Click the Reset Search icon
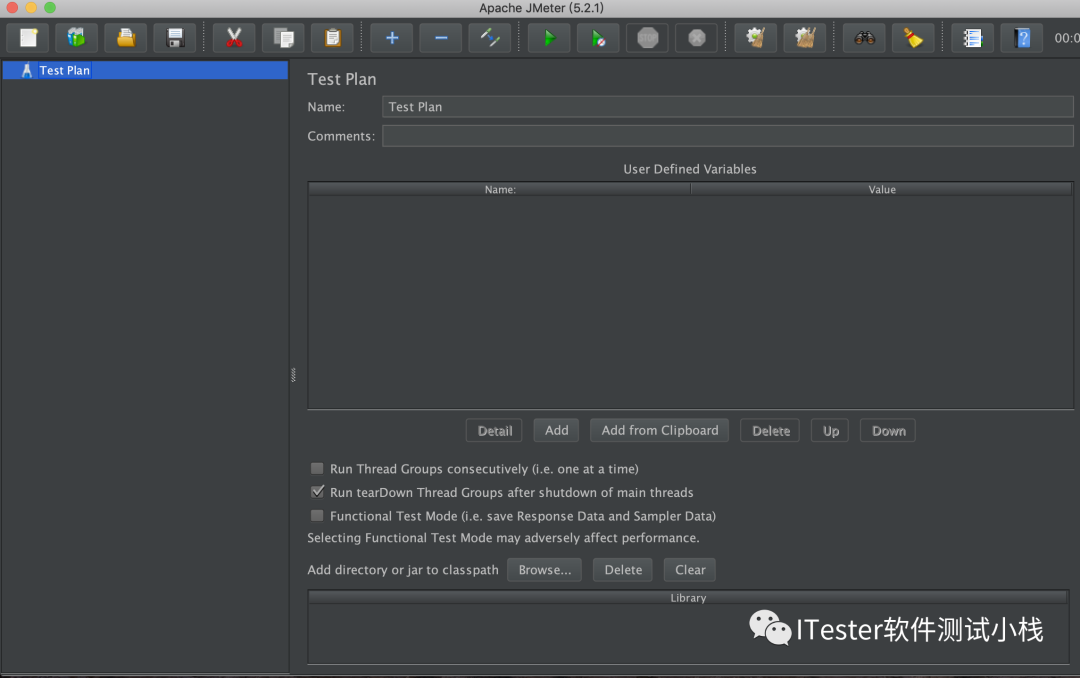The width and height of the screenshot is (1080, 678). (x=913, y=38)
